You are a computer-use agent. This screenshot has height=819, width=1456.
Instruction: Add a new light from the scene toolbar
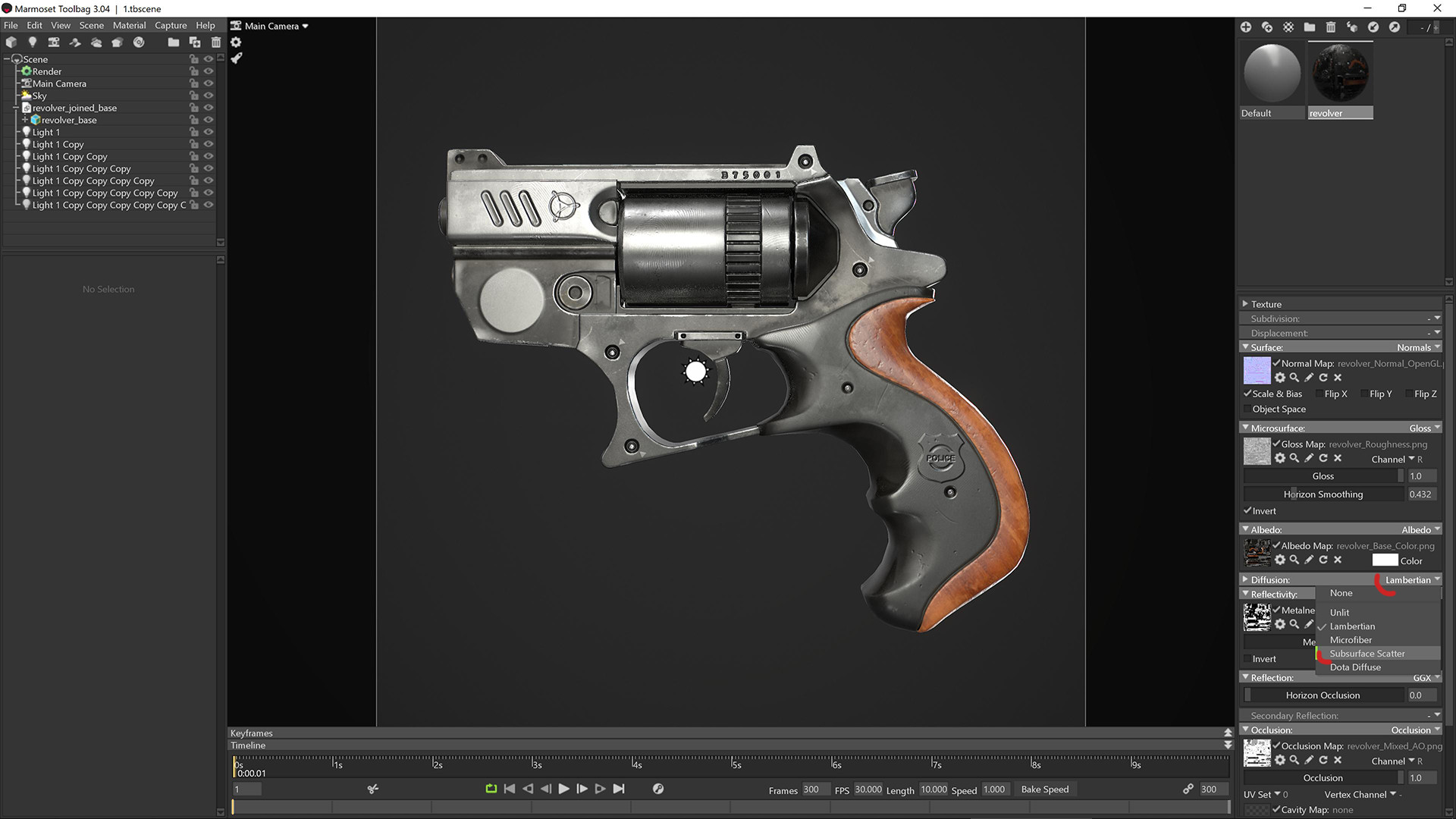point(32,42)
